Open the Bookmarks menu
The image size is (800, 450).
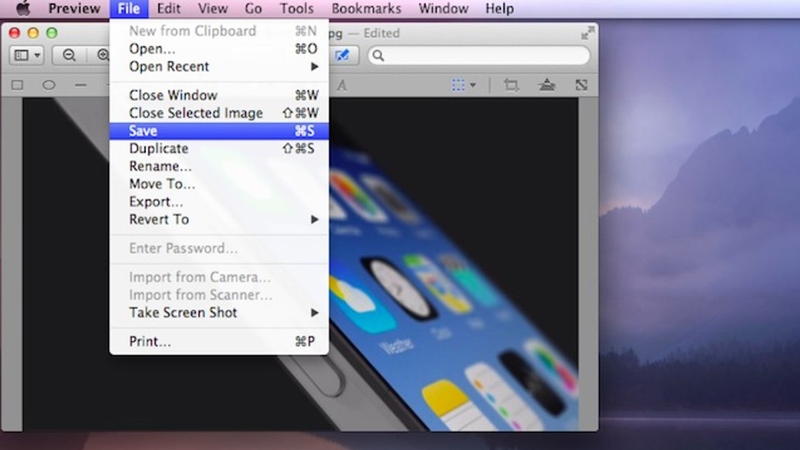pos(366,8)
